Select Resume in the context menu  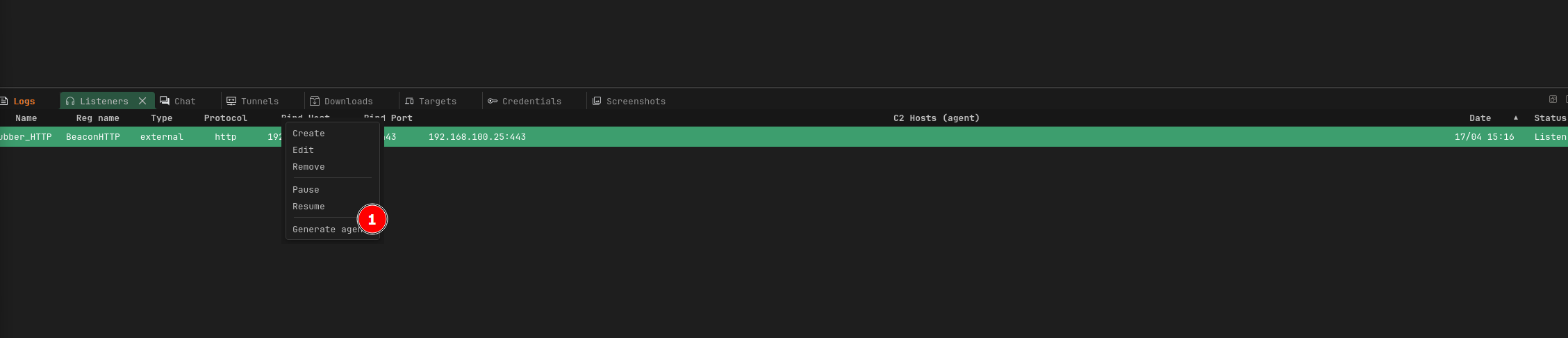(x=308, y=207)
